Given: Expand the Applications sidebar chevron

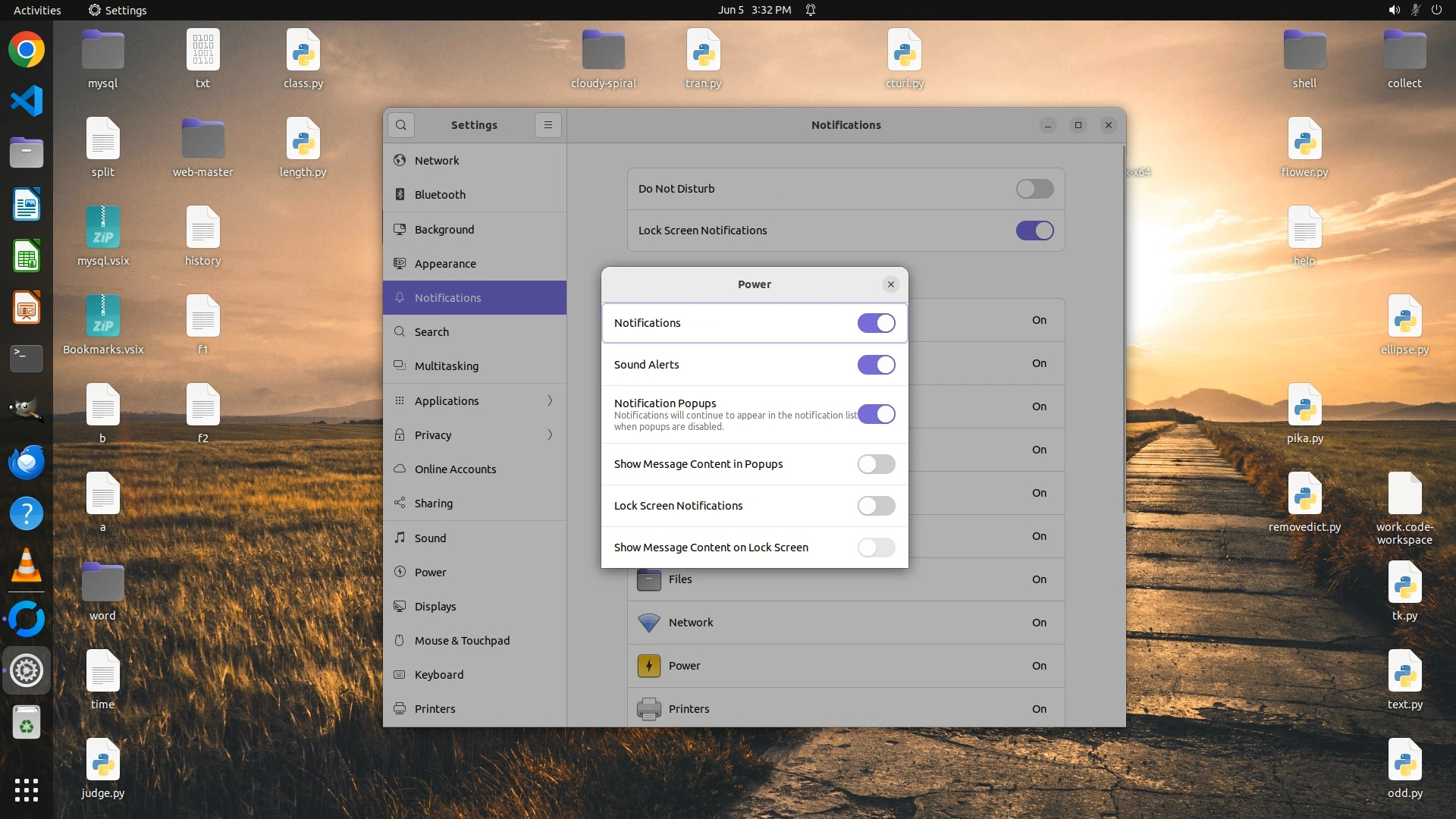Looking at the screenshot, I should click(550, 400).
